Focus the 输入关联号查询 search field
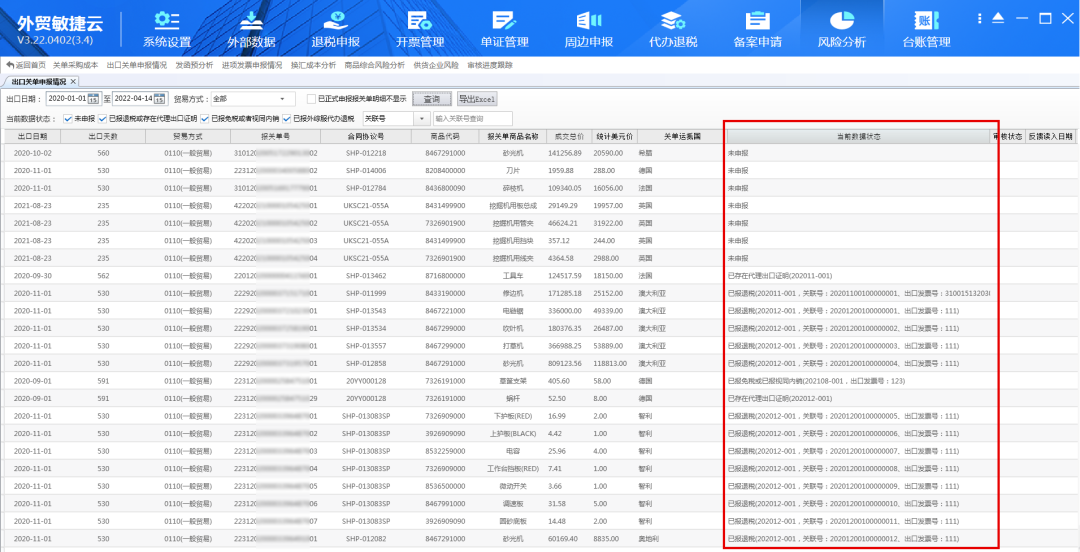The image size is (1080, 552). (x=472, y=119)
